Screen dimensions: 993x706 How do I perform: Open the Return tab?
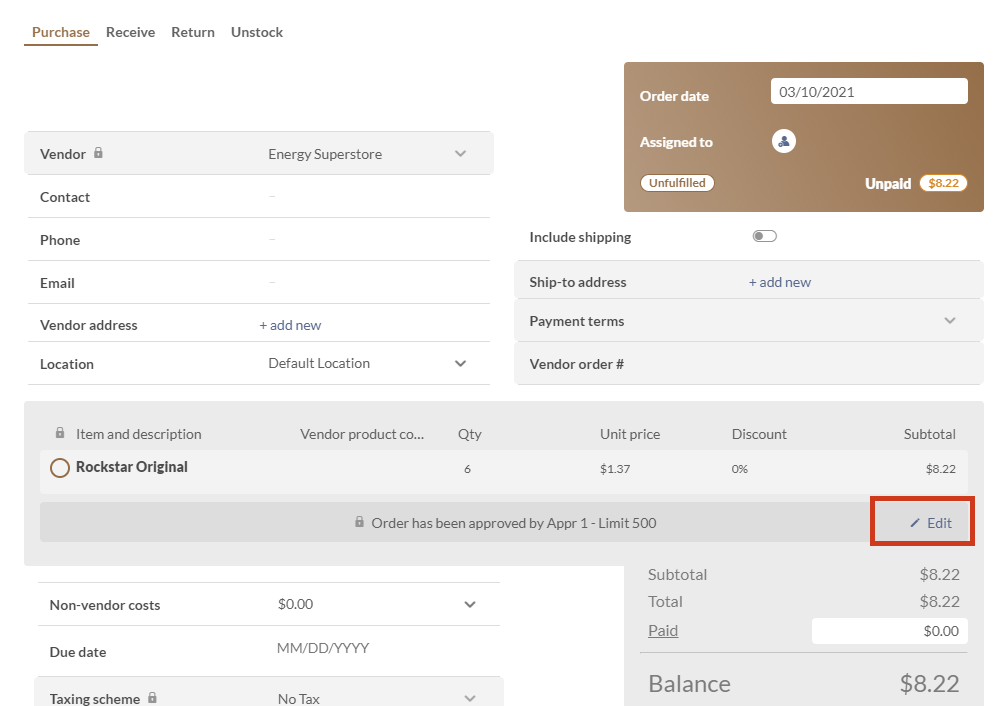click(193, 32)
